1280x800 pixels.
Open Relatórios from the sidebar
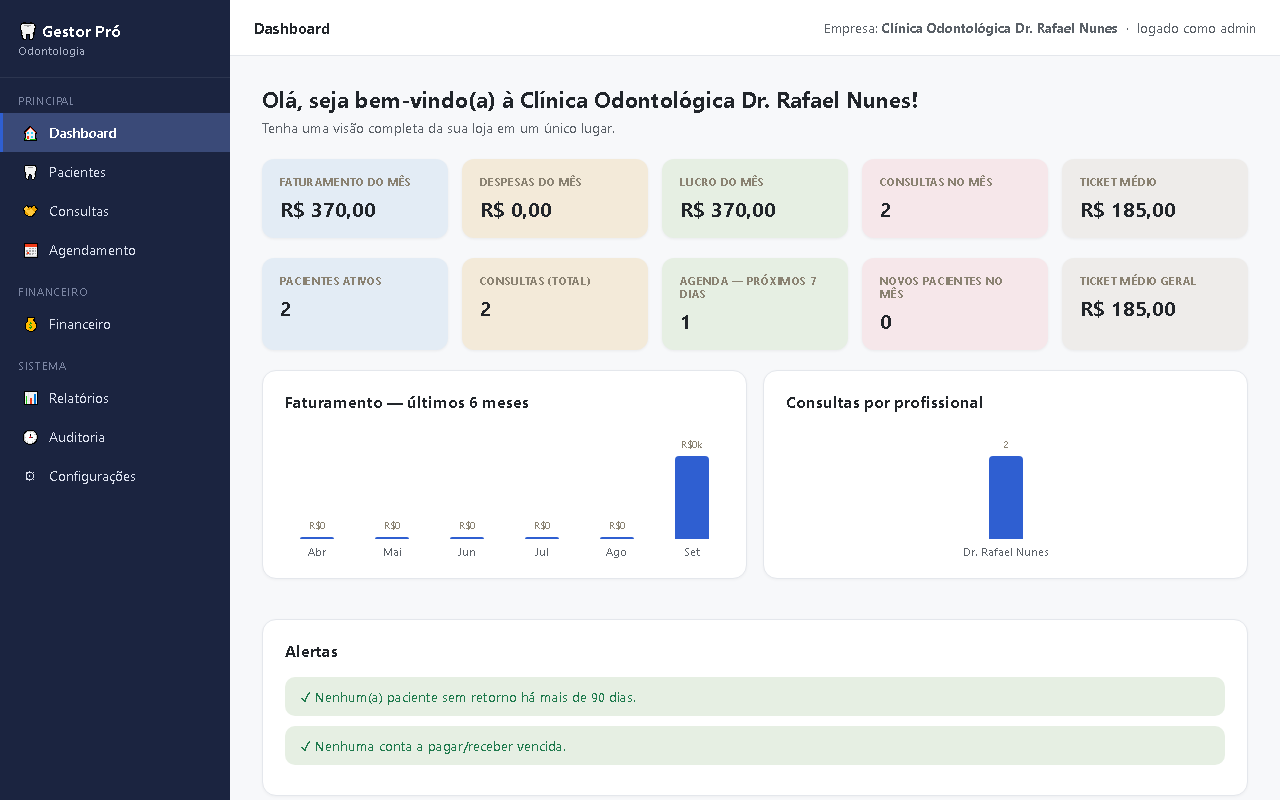pos(115,398)
